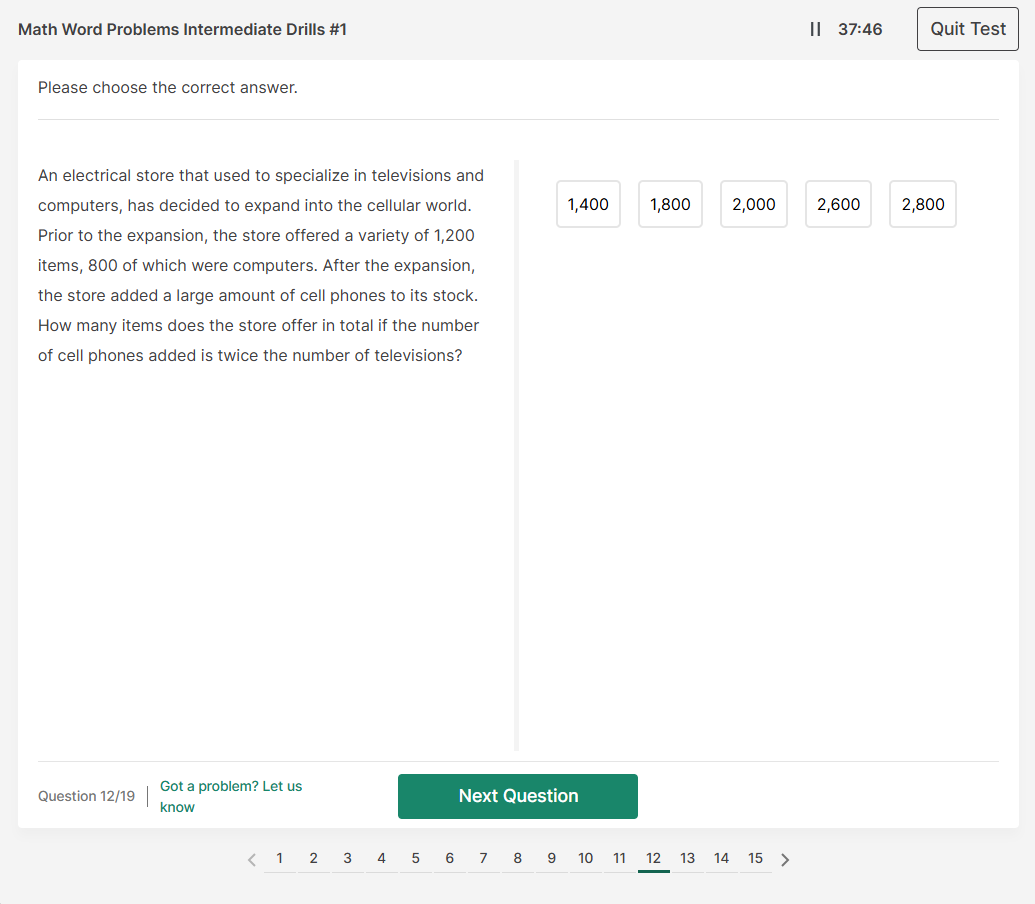This screenshot has width=1035, height=904.
Task: Show next question numbers arrow
Action: [x=785, y=859]
